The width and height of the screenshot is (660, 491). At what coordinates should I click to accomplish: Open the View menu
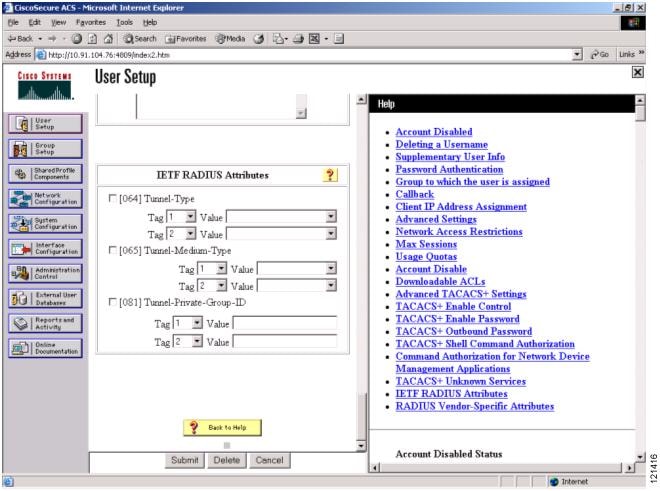[59, 22]
